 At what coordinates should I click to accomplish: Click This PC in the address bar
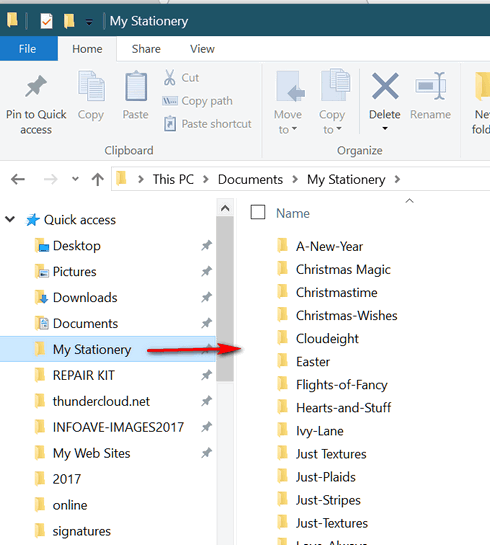tap(173, 179)
